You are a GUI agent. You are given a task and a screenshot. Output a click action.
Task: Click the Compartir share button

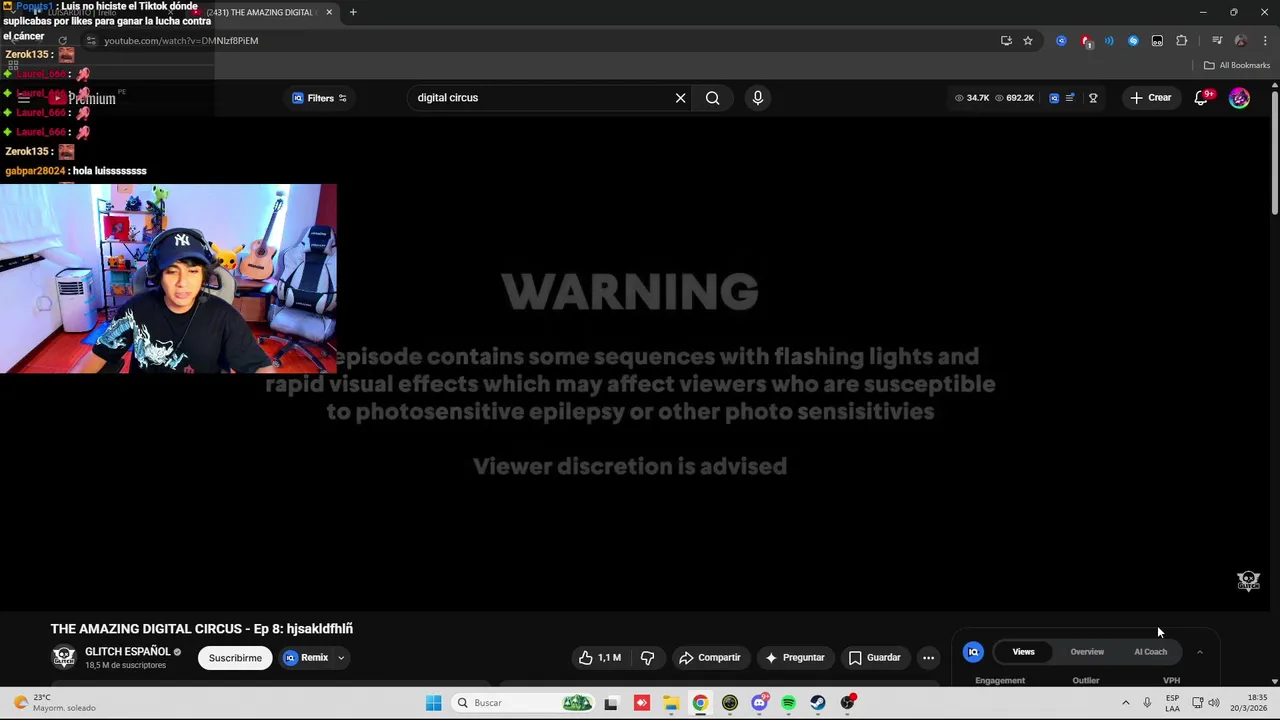point(709,658)
